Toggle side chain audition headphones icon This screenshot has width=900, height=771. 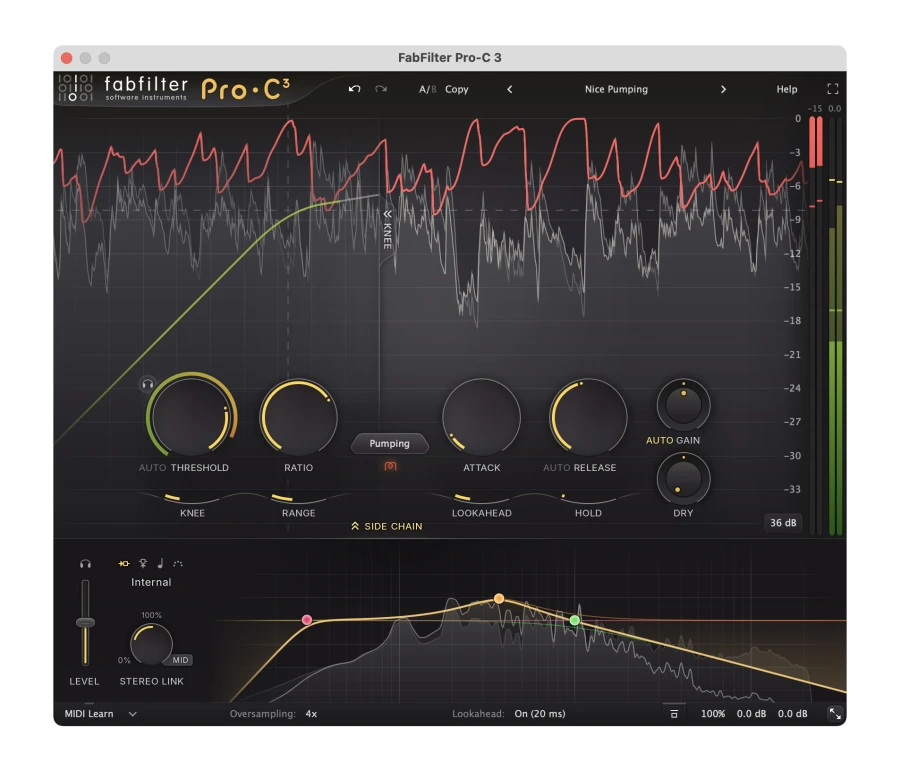85,564
